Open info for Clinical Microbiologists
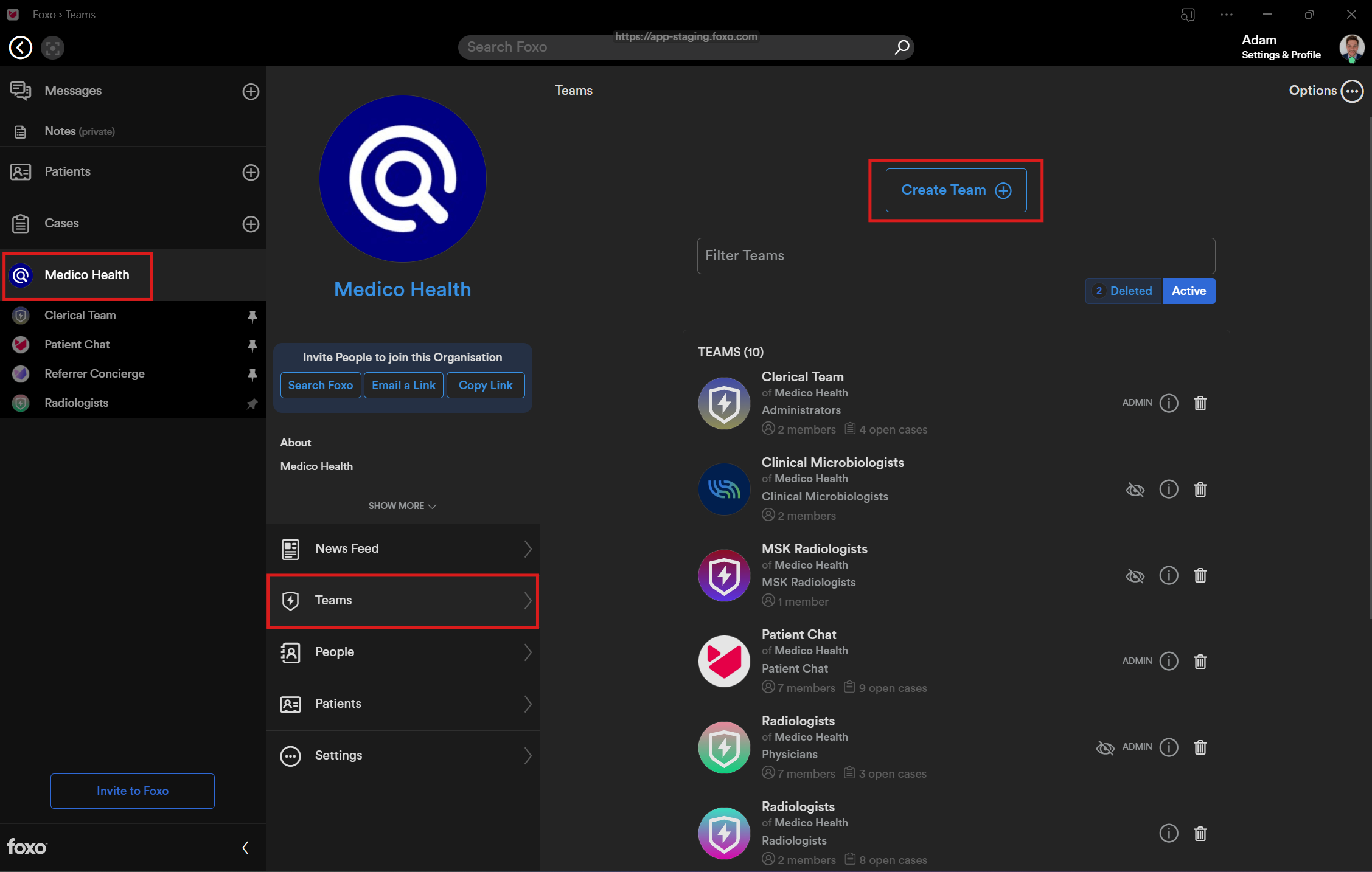 (x=1169, y=490)
